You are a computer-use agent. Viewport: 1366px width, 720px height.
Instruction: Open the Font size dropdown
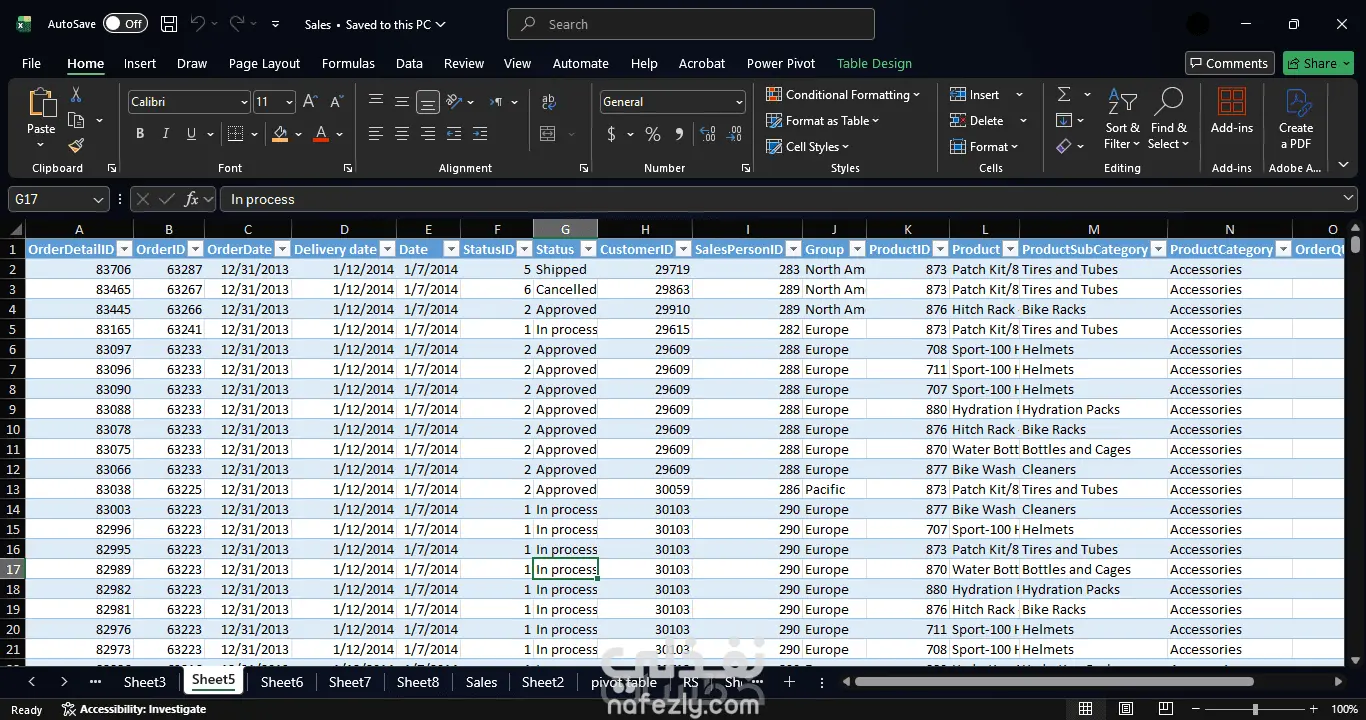[289, 102]
